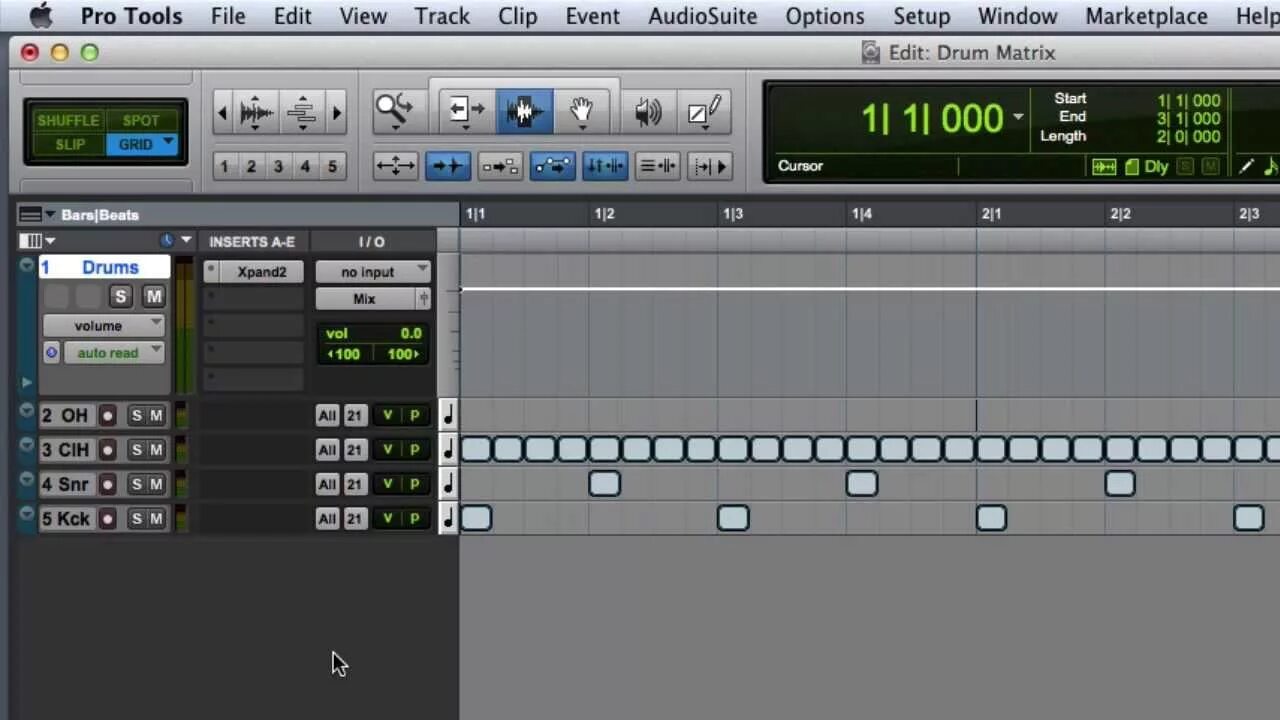This screenshot has width=1280, height=720.
Task: Enable Slip edit mode
Action: coord(70,144)
